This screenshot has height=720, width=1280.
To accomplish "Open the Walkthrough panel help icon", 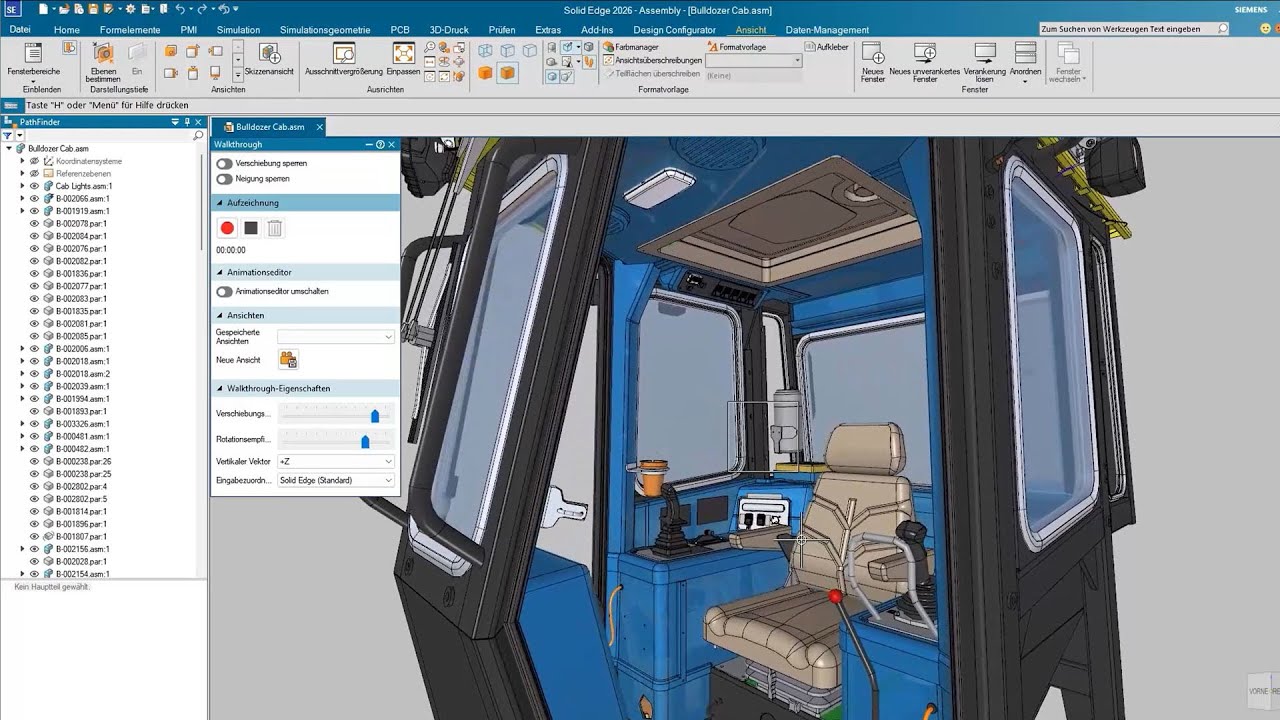I will 380,144.
